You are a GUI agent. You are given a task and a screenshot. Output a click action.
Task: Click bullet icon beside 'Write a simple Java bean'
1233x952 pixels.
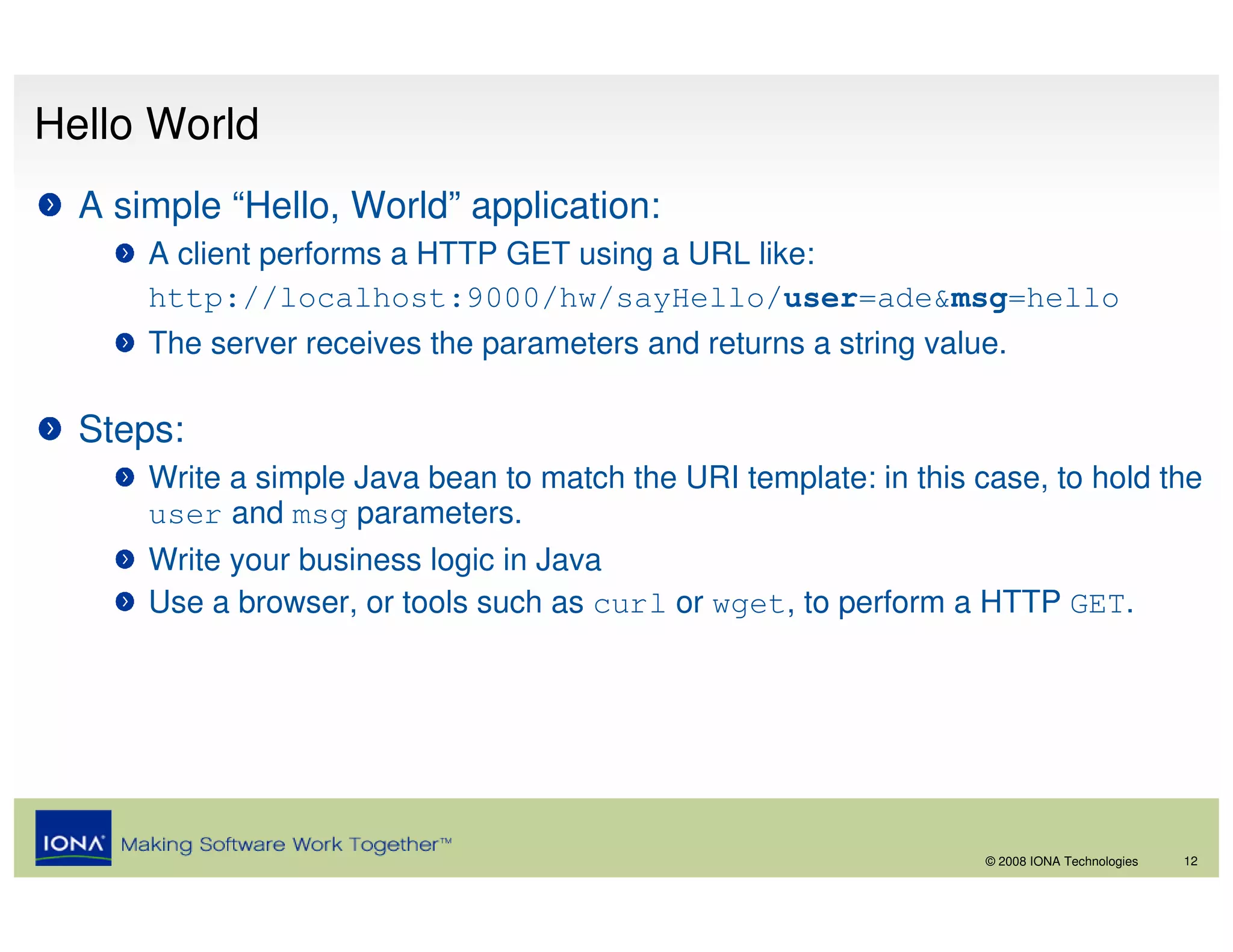tap(125, 478)
